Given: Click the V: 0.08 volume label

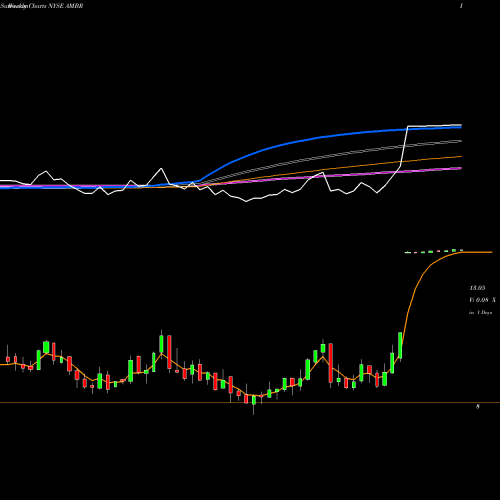Looking at the screenshot, I should pos(482,300).
